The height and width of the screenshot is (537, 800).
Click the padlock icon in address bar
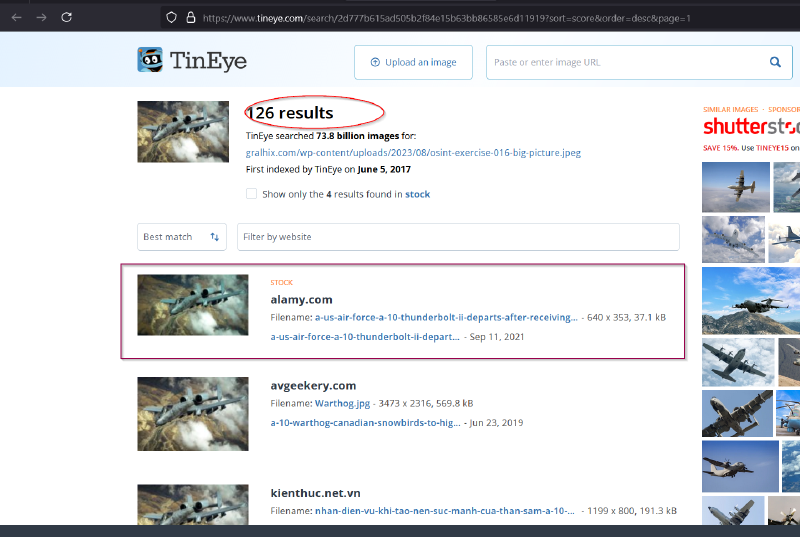190,17
